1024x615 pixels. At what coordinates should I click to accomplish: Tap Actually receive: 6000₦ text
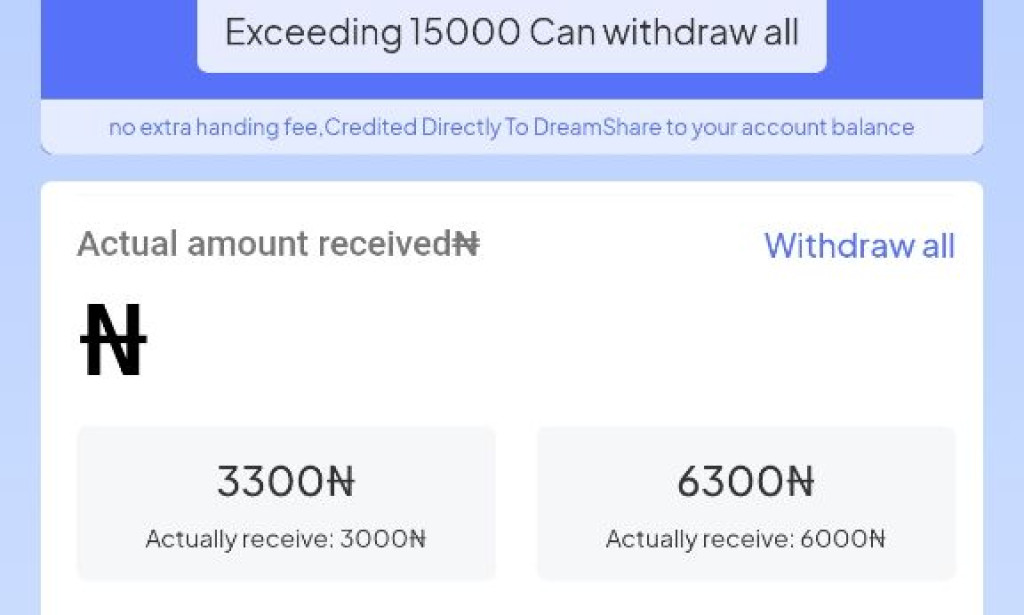(746, 539)
